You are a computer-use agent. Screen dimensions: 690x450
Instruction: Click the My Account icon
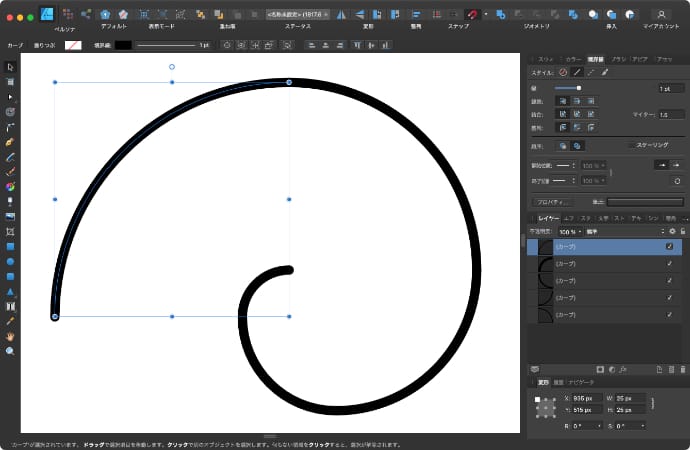[661, 14]
